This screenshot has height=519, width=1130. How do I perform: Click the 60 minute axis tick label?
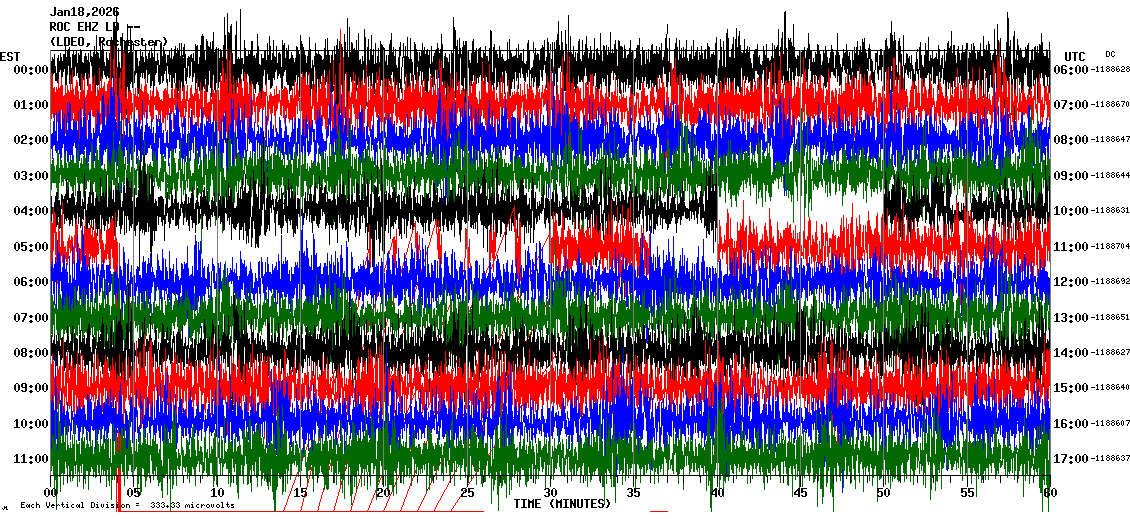pyautogui.click(x=1049, y=493)
